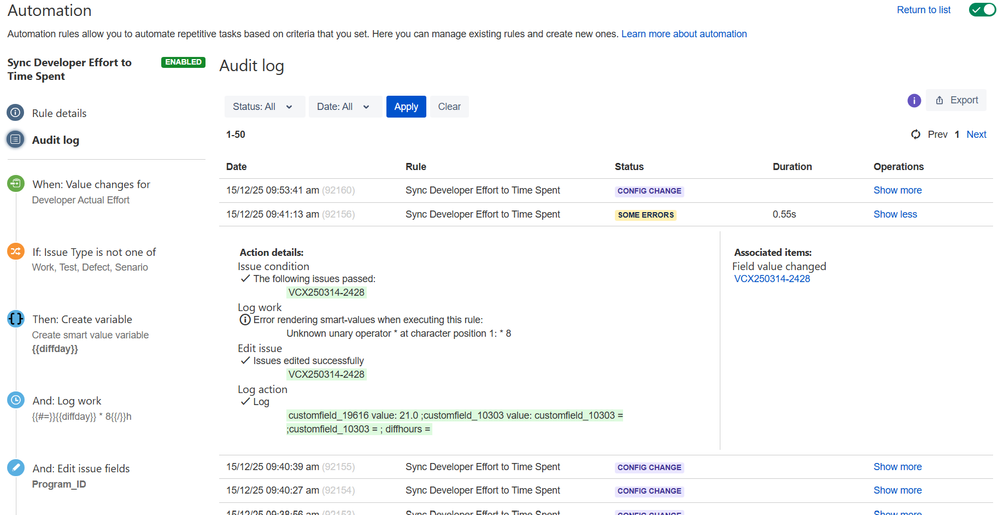The width and height of the screenshot is (998, 515).
Task: Expand entry 92154 with Show more
Action: (897, 490)
